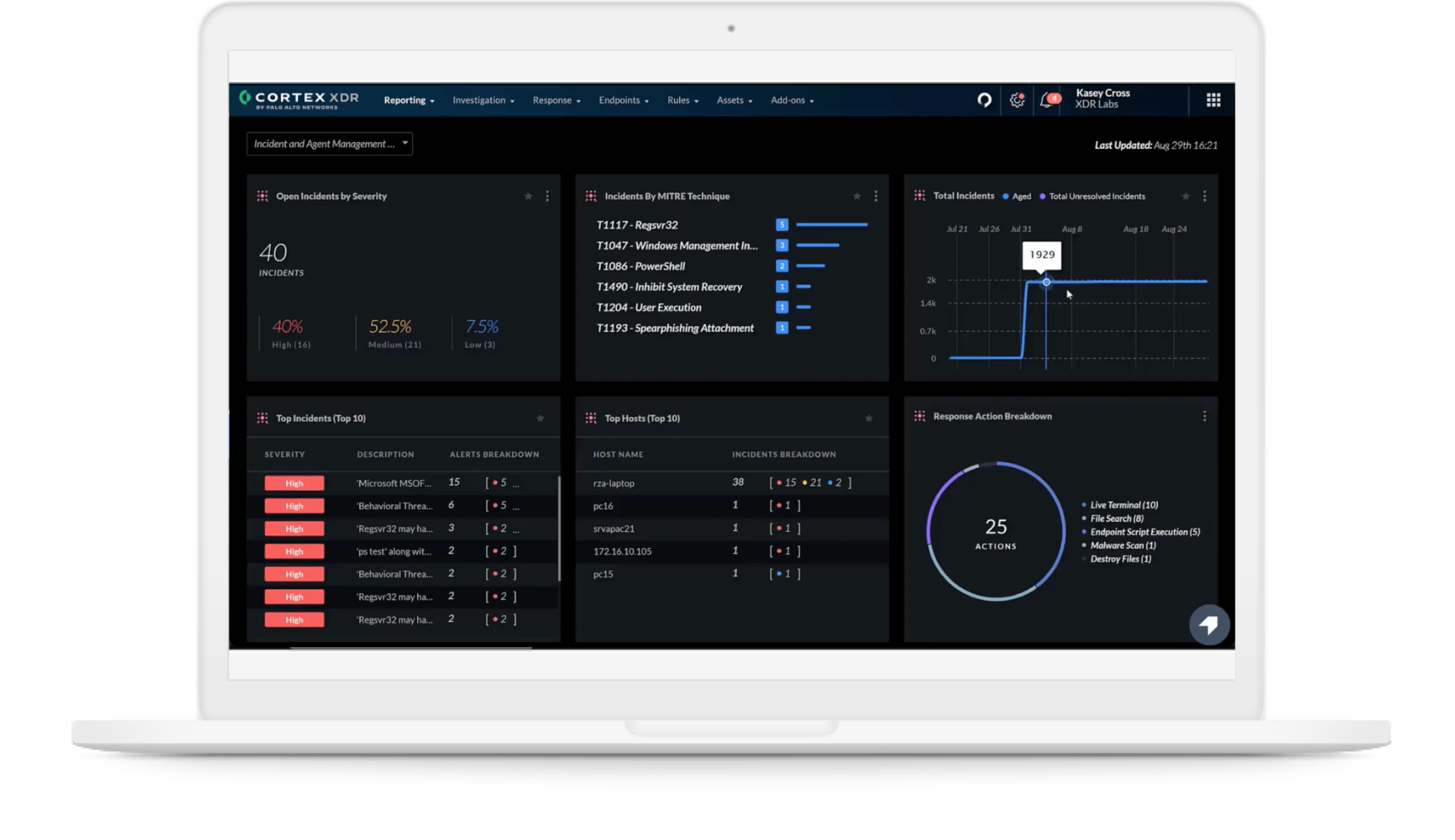1455x840 pixels.
Task: Expand the Incident and Agent Management dropdown
Action: point(329,144)
